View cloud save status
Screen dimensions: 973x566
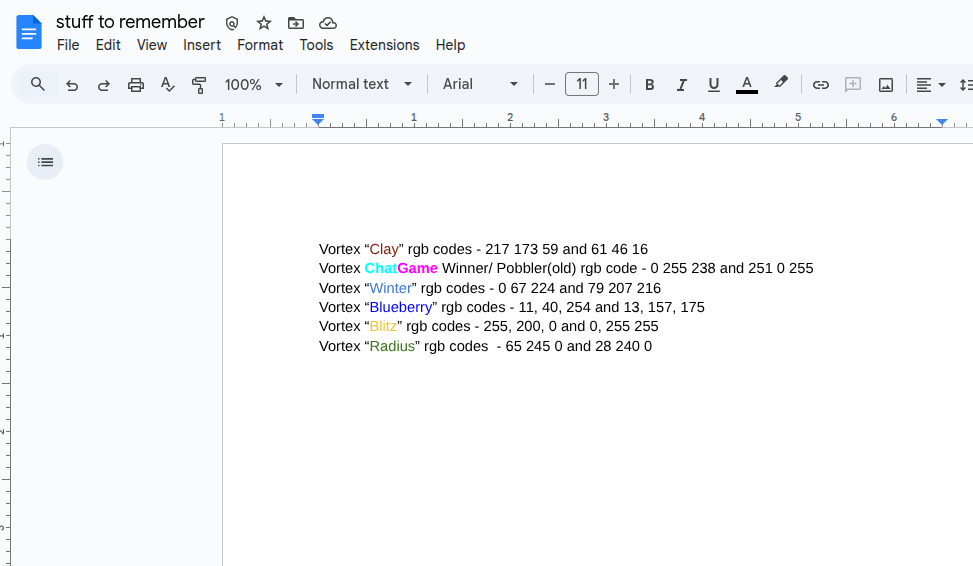pyautogui.click(x=328, y=24)
